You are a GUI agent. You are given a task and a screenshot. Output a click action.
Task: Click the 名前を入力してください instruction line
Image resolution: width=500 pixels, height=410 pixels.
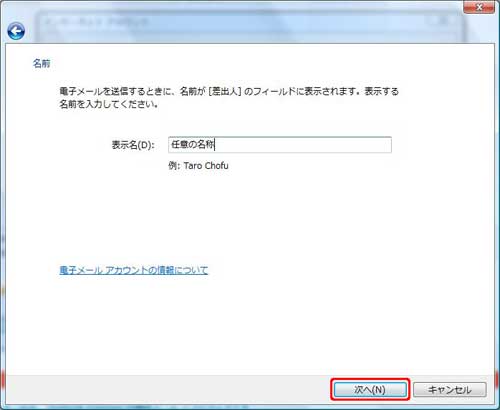(x=108, y=104)
